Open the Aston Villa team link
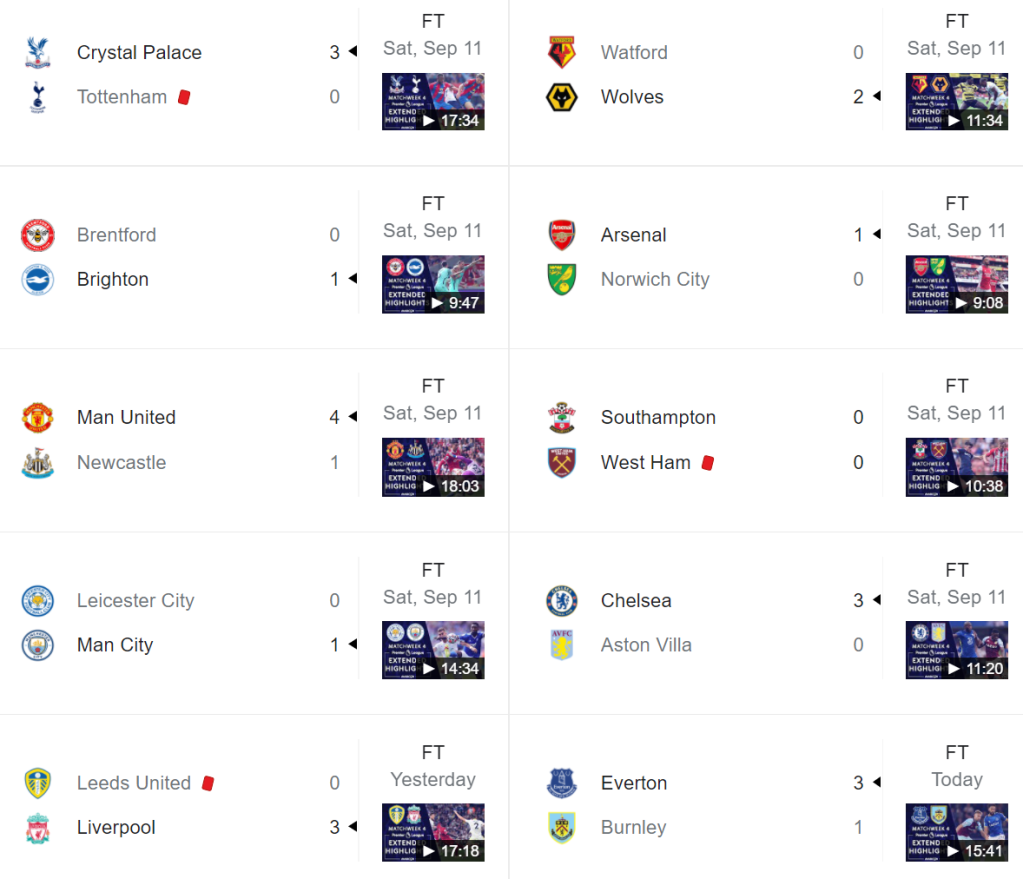The image size is (1023, 879). (x=646, y=645)
